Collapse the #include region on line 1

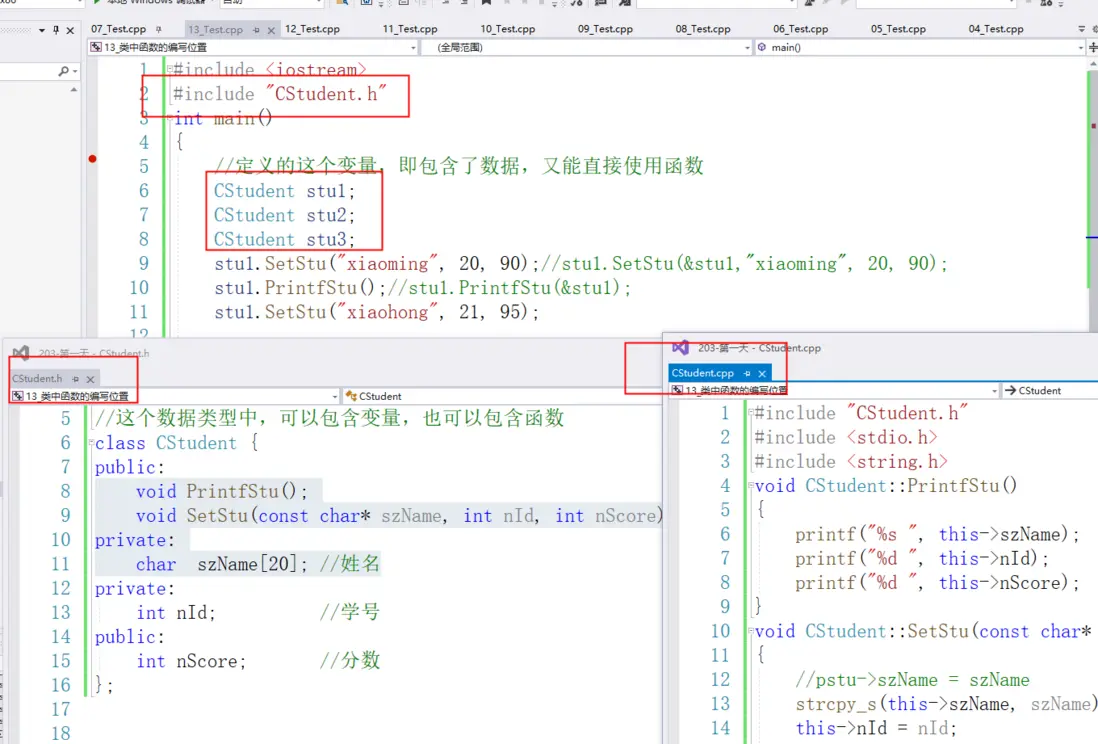pos(169,69)
